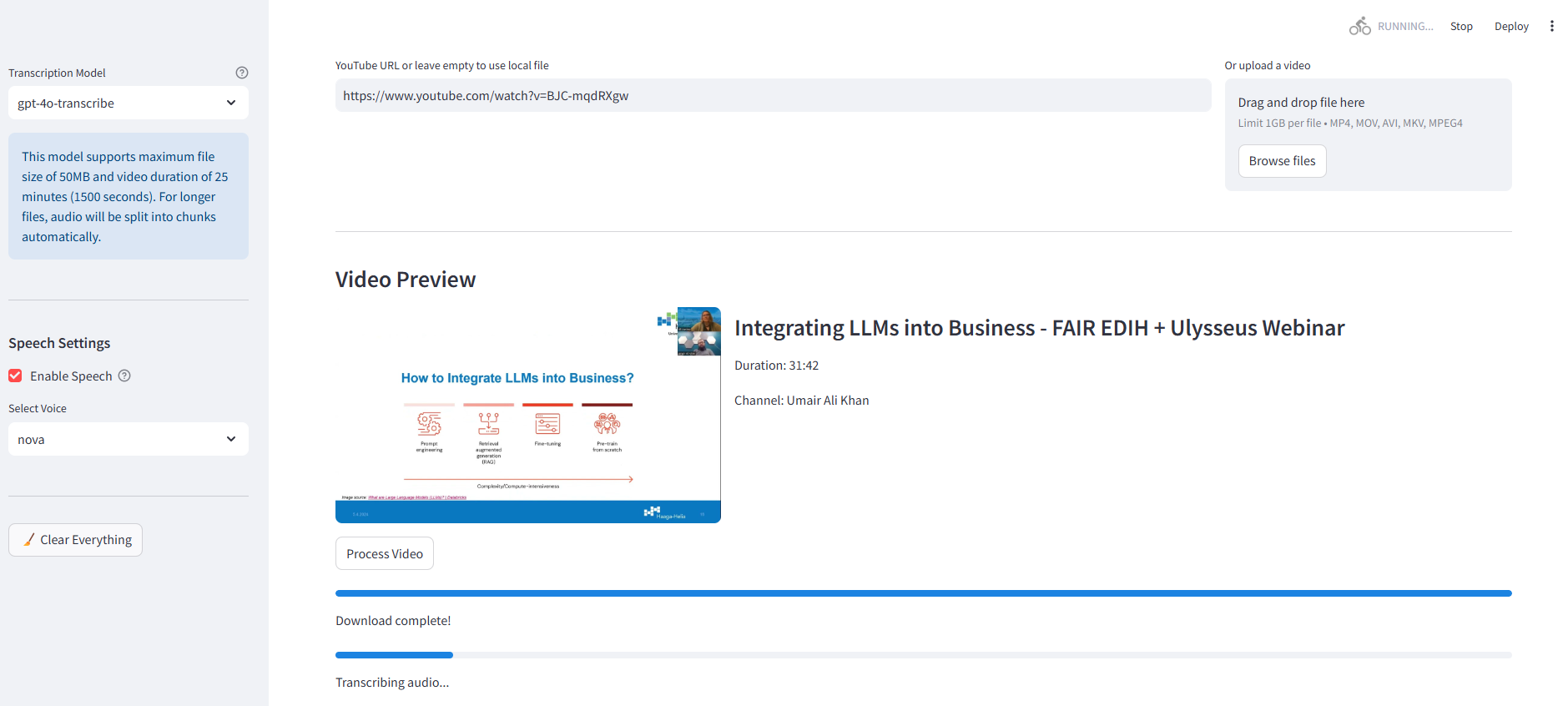1568x706 pixels.
Task: Click the Enable Speech help icon
Action: coord(124,376)
